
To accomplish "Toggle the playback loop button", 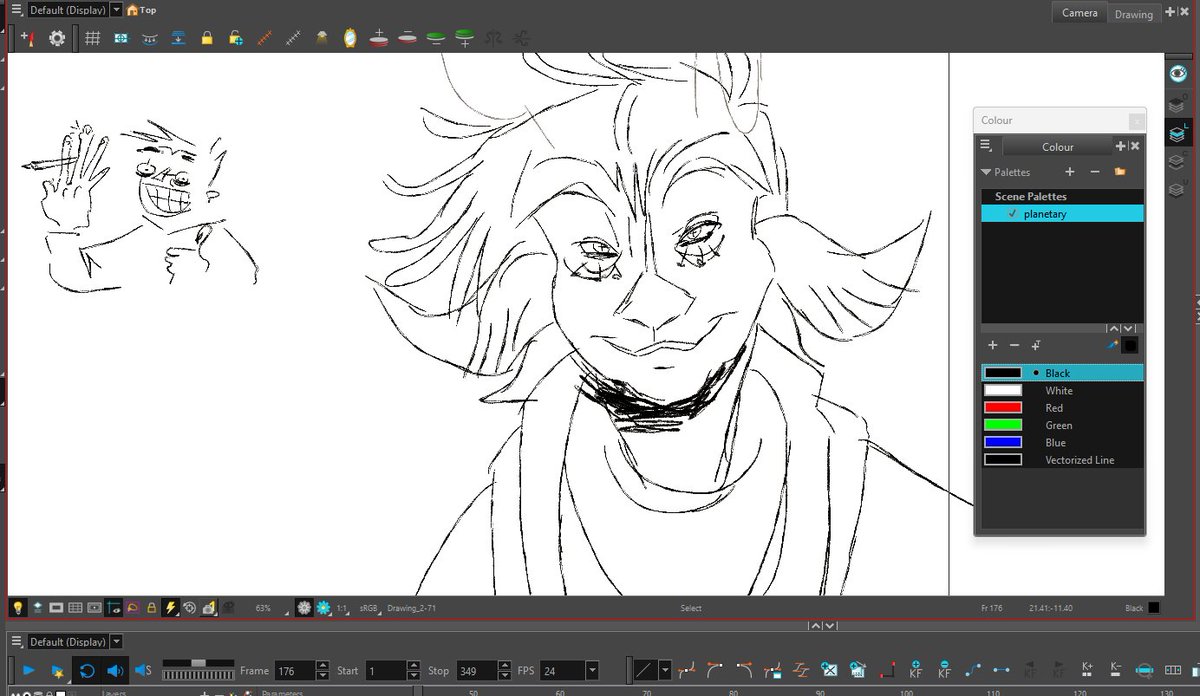I will click(86, 670).
